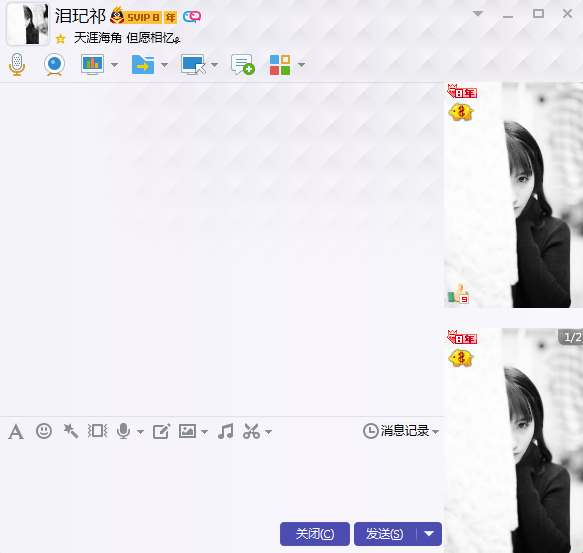
Task: Open the message history 消息记录
Action: click(397, 431)
